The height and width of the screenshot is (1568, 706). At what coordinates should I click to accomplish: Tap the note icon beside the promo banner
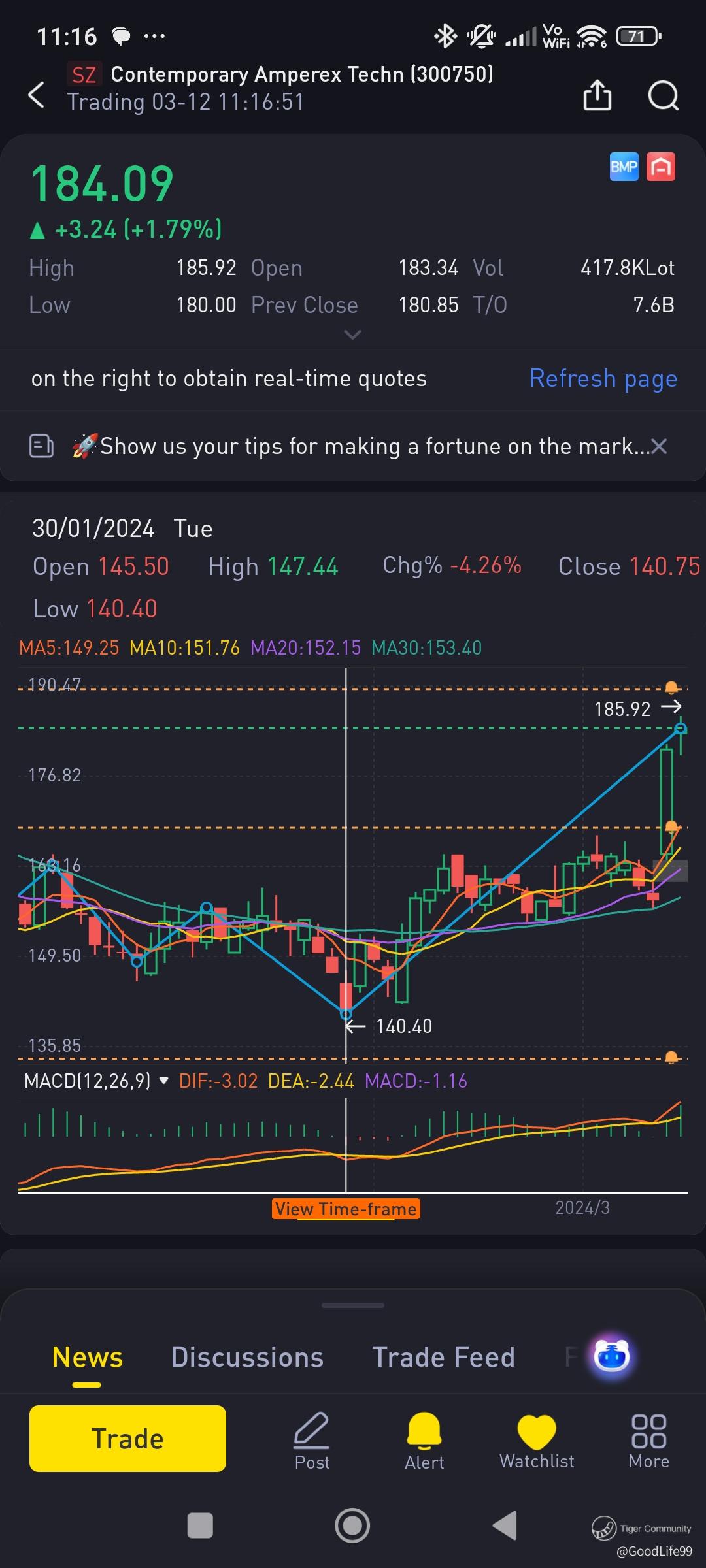tap(41, 446)
